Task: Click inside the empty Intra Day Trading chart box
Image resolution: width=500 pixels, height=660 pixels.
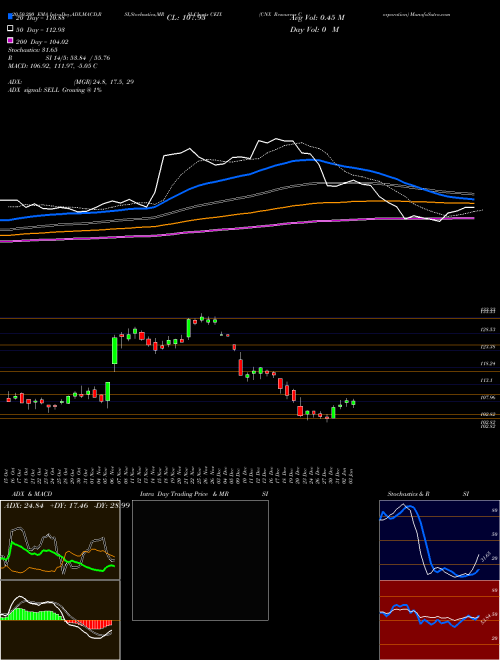Action: [x=200, y=560]
